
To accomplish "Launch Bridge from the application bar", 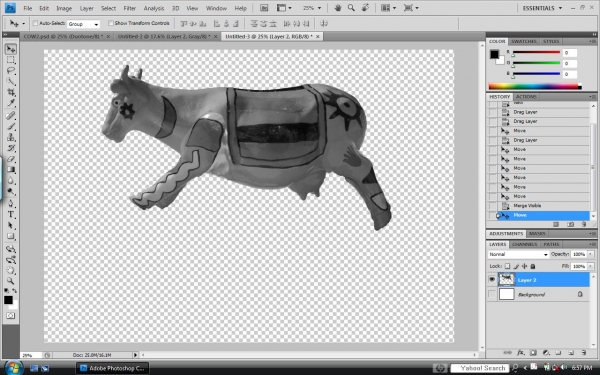I will (264, 8).
